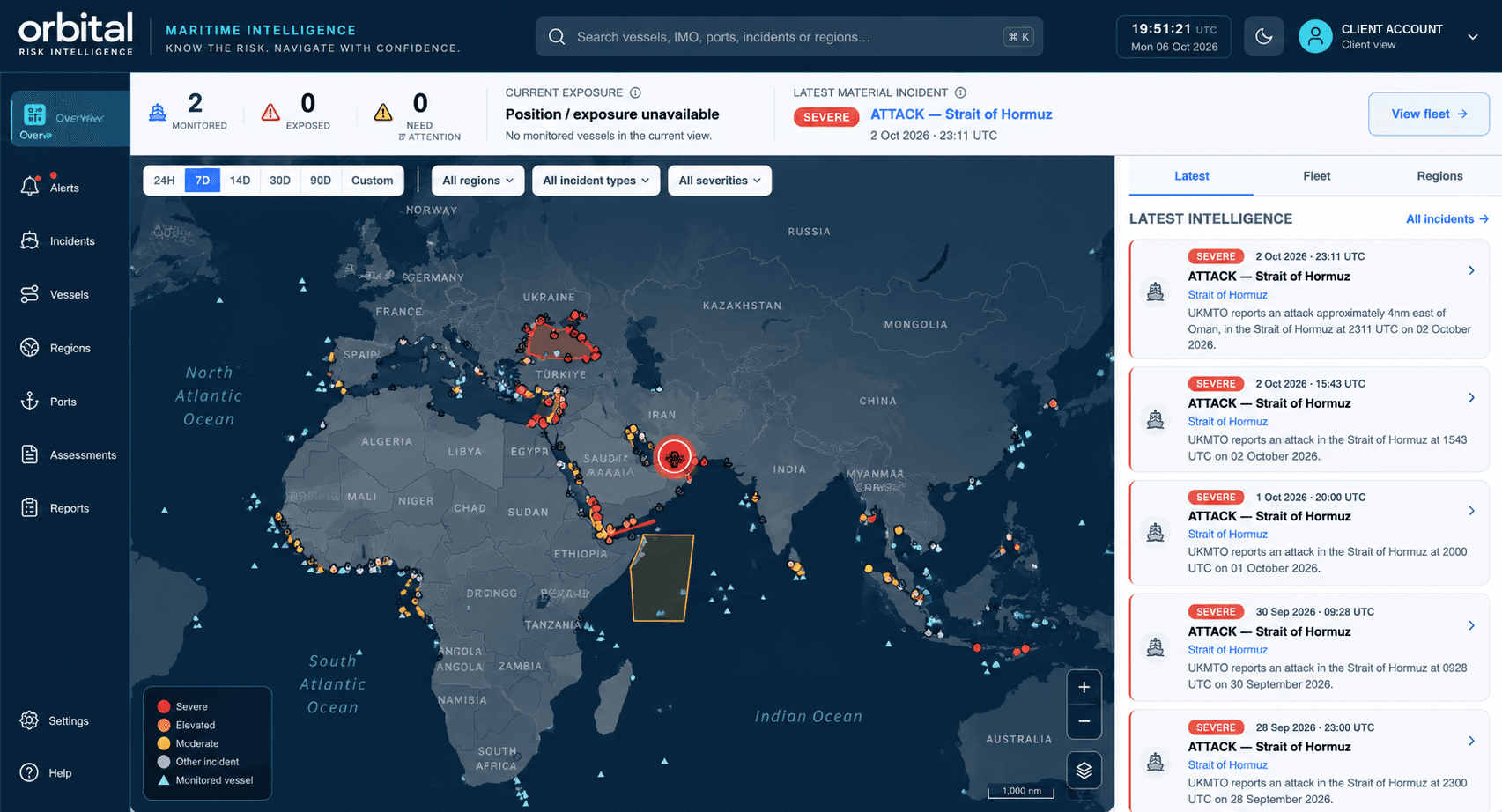Open Incidents from the sidebar
The height and width of the screenshot is (812, 1502).
[x=57, y=240]
